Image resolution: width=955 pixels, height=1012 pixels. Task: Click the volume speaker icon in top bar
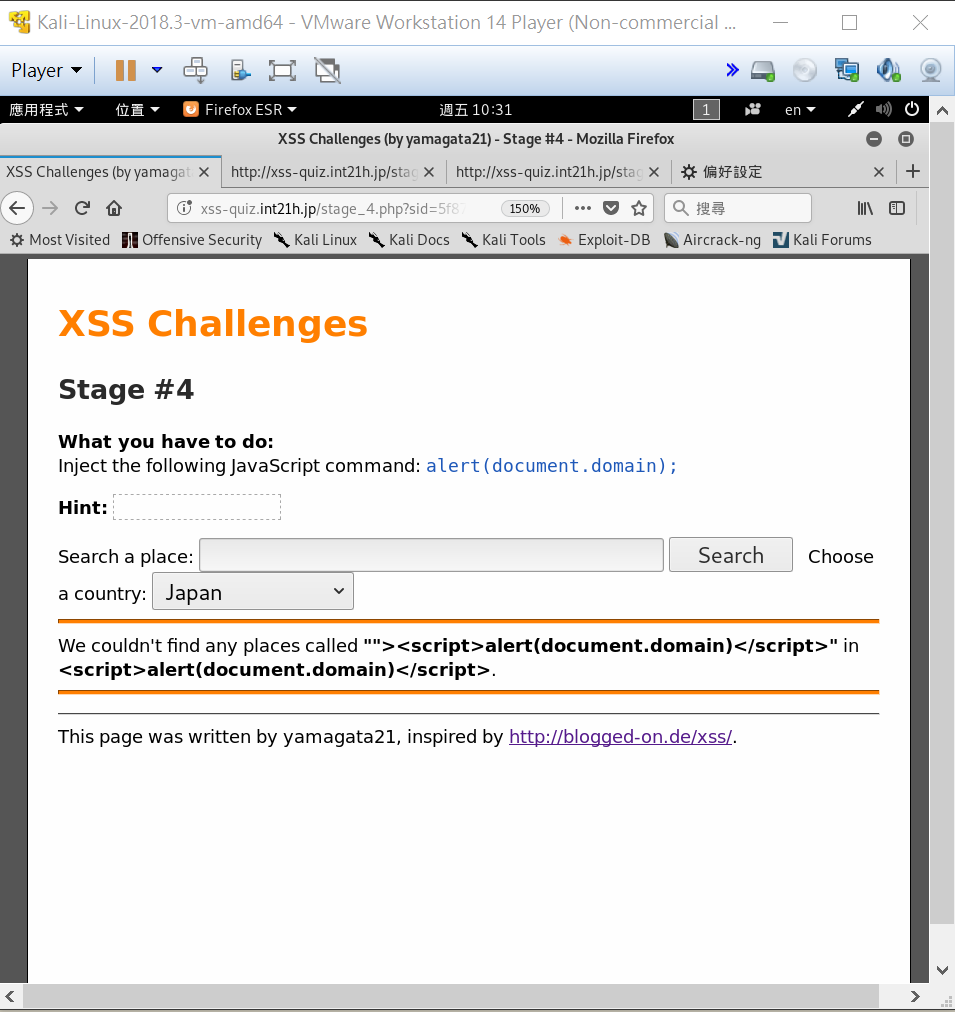click(x=883, y=109)
